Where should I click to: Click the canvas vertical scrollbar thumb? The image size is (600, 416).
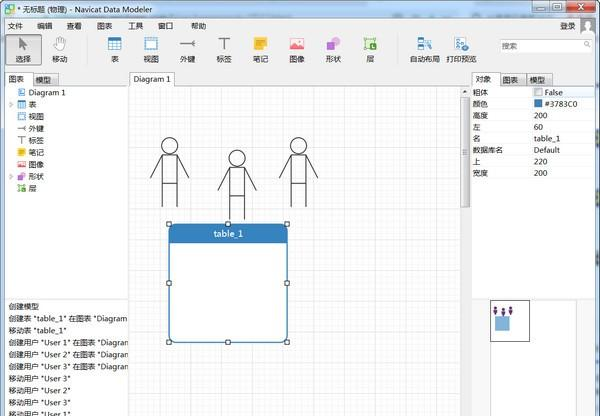(465, 152)
